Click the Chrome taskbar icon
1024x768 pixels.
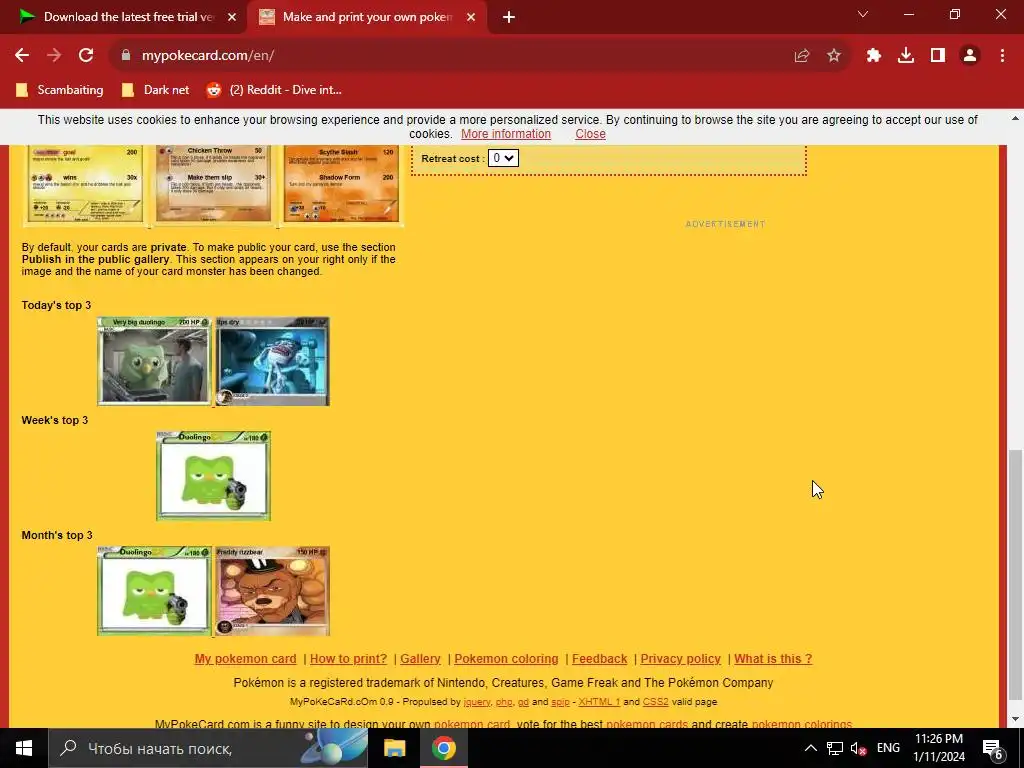(x=443, y=748)
